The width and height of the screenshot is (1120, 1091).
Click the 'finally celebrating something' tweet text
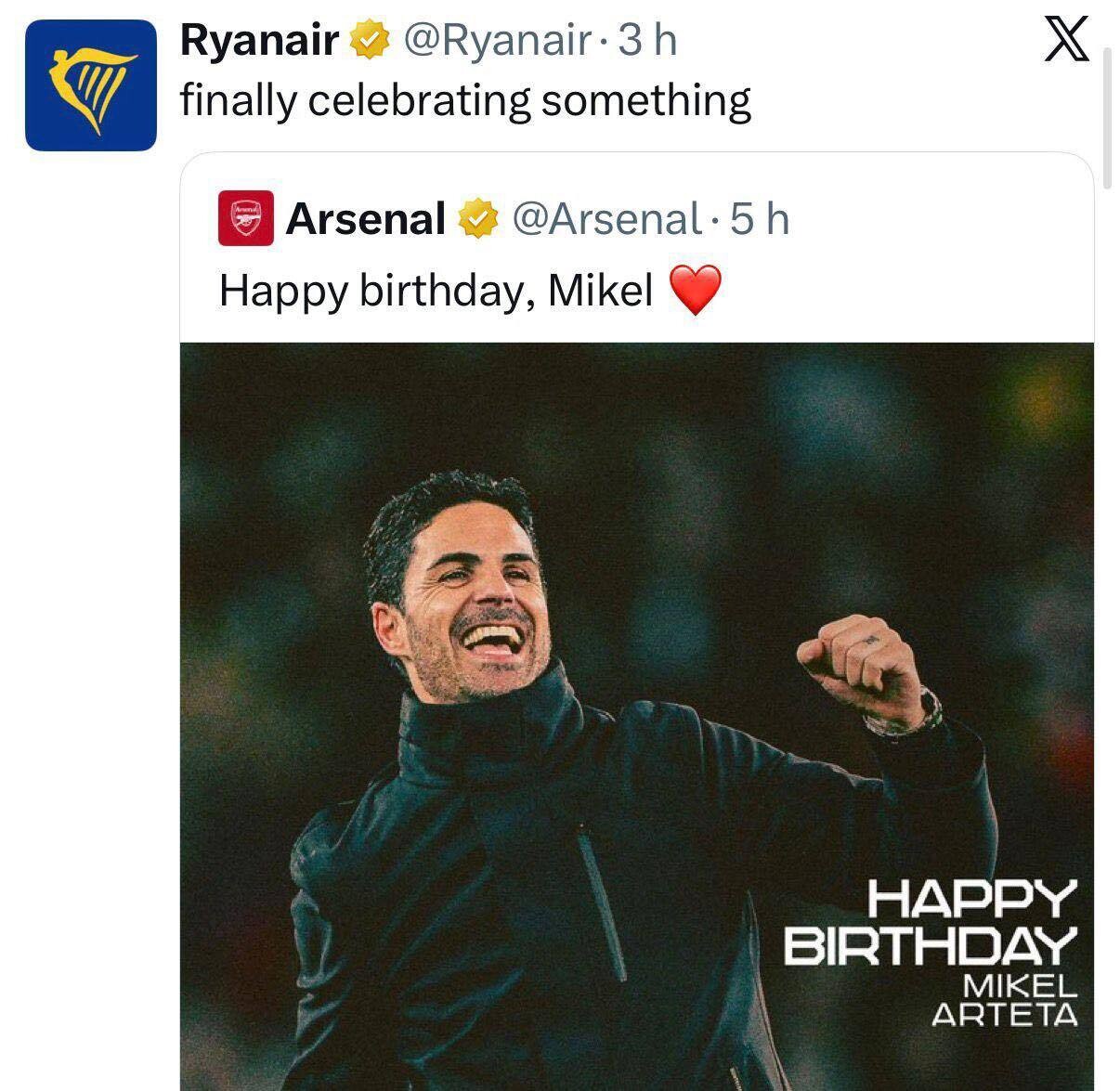pyautogui.click(x=465, y=100)
